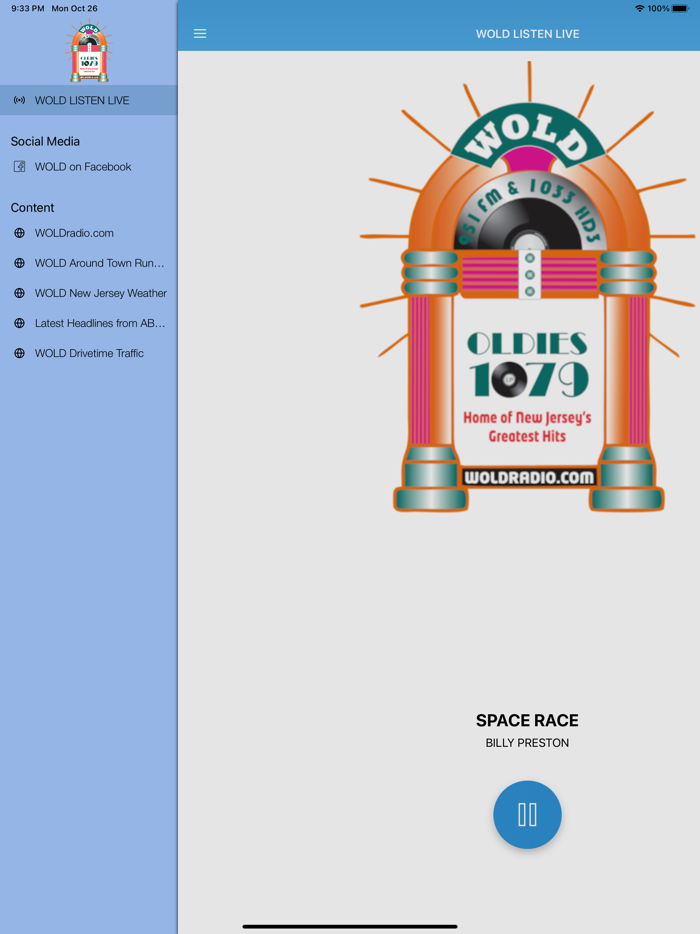Click globe icon beside Drivetime Traffic
700x934 pixels.
pyautogui.click(x=20, y=353)
